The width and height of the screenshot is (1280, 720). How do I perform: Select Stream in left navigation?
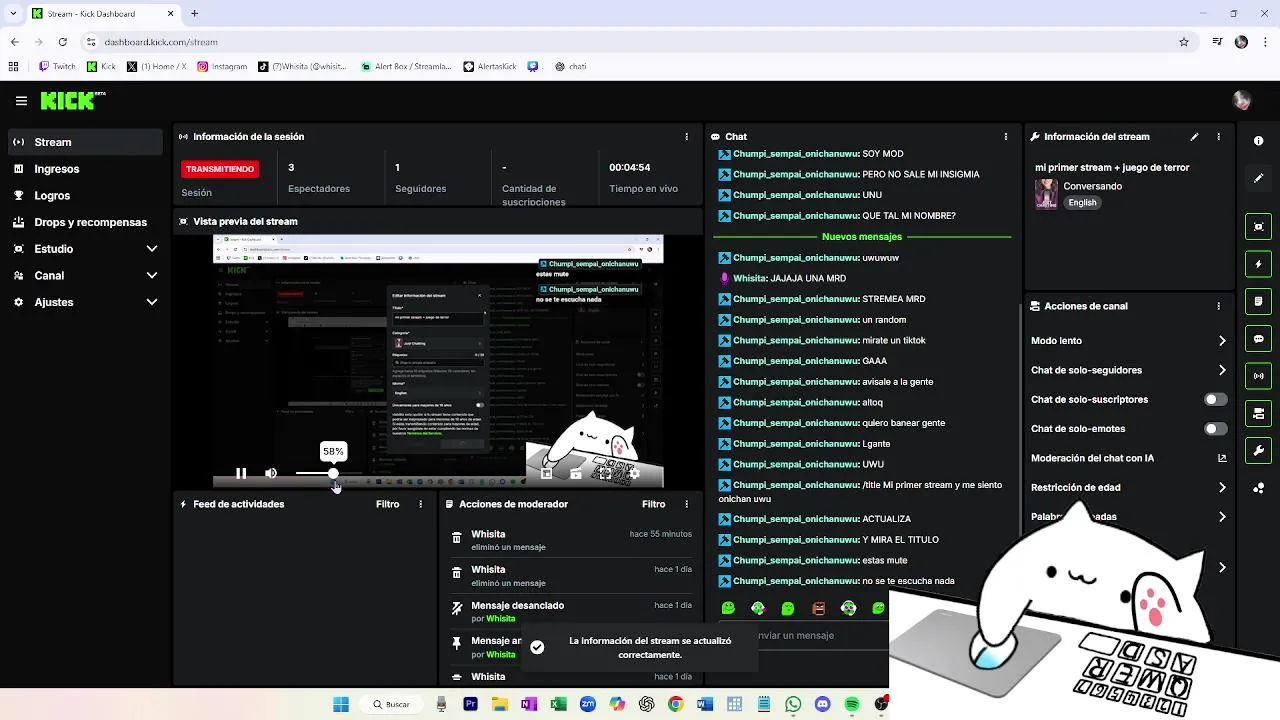coord(84,142)
